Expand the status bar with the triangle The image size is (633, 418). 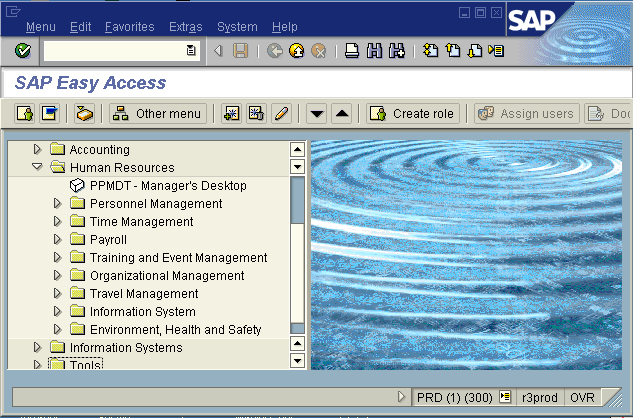point(402,397)
